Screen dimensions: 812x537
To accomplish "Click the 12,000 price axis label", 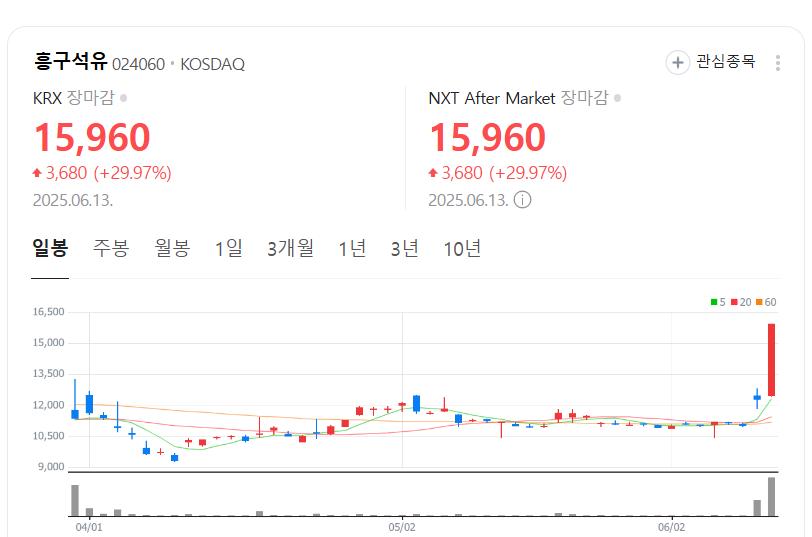I will click(49, 405).
